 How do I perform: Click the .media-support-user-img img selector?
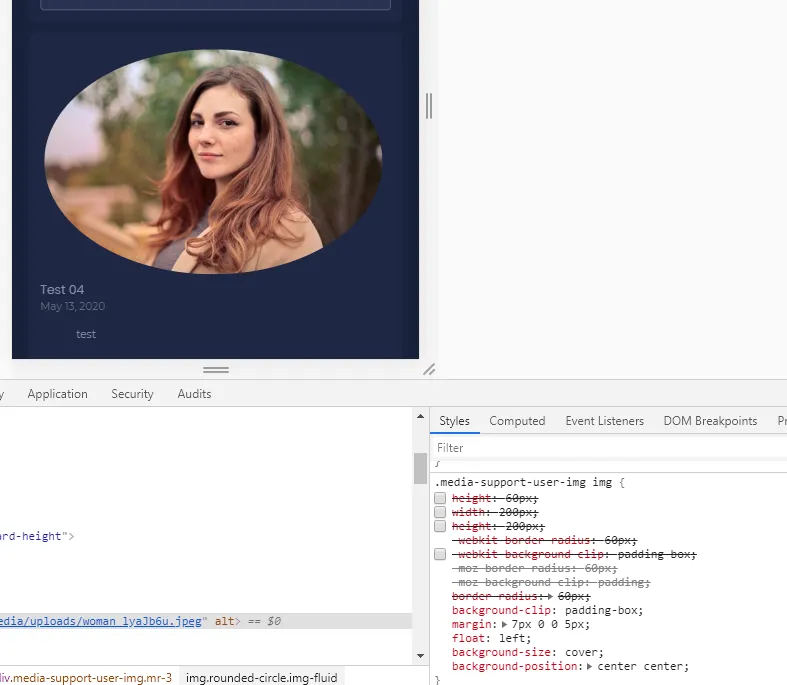[523, 482]
